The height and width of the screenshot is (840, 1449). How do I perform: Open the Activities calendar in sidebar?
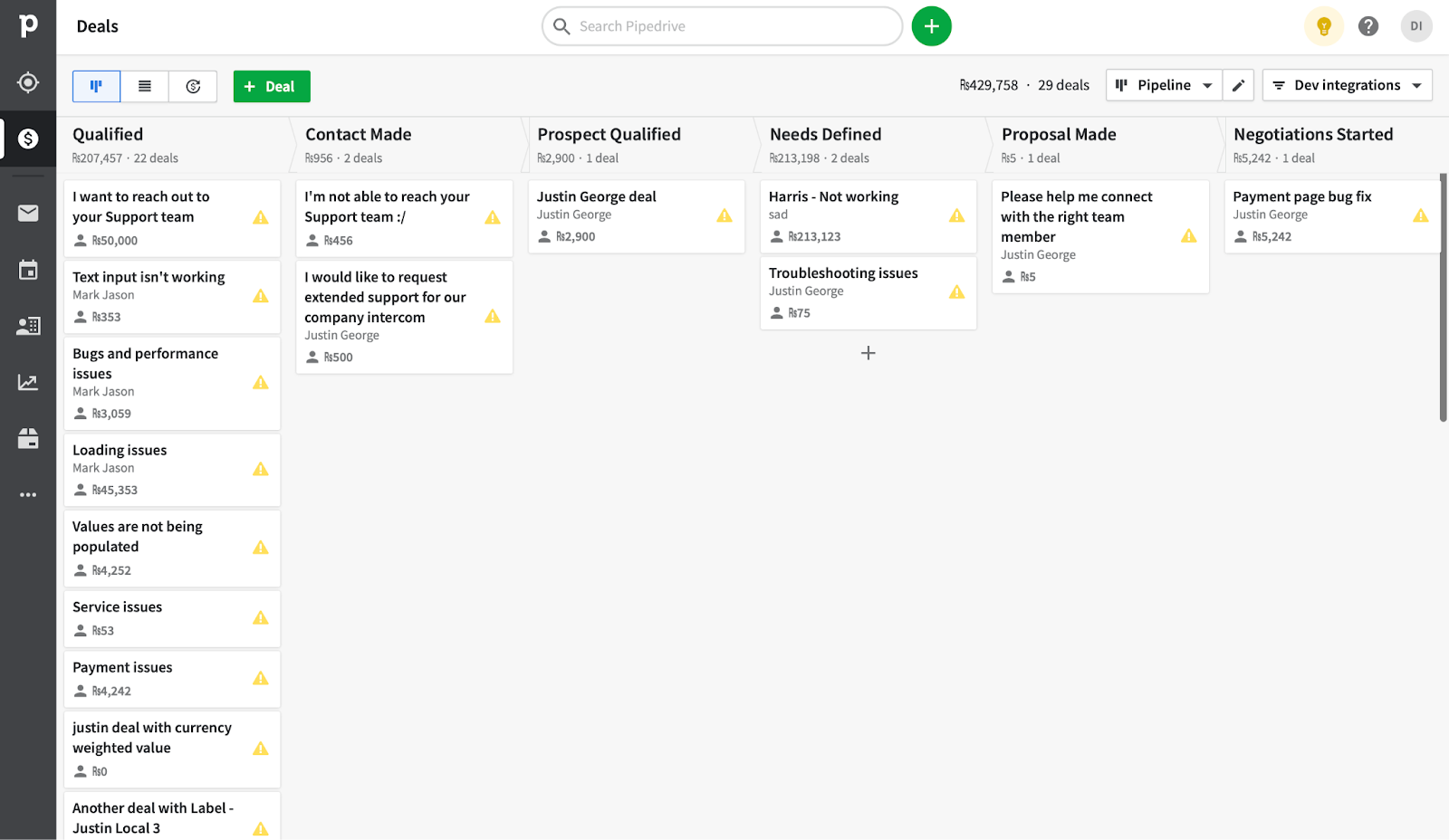pos(28,270)
